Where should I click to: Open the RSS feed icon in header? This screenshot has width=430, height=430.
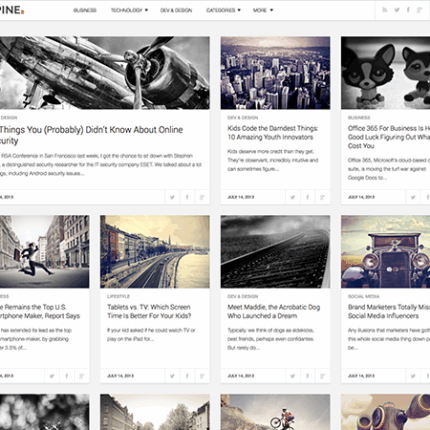point(384,10)
